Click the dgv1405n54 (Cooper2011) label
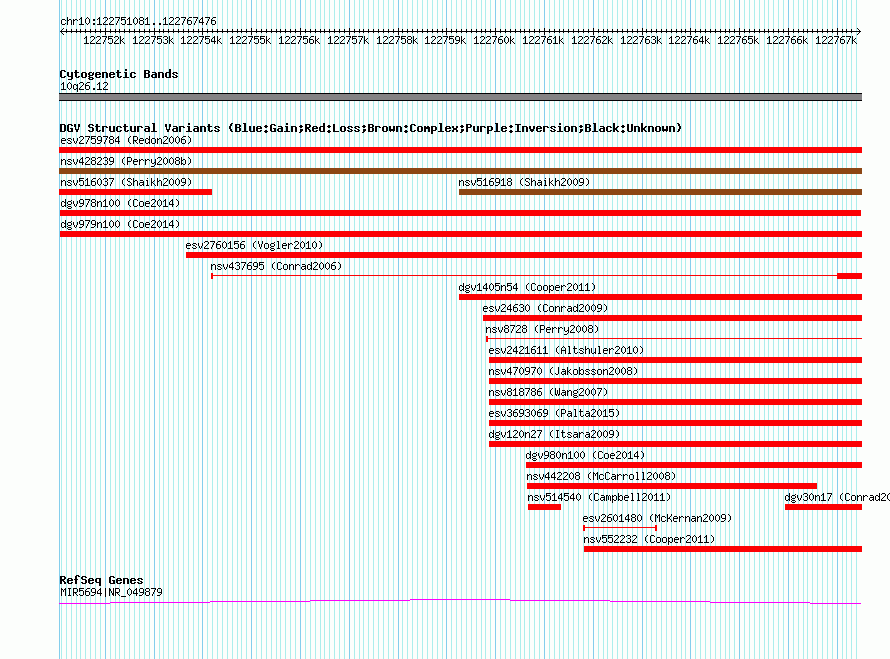Screen dimensions: 890x659 (x=527, y=287)
